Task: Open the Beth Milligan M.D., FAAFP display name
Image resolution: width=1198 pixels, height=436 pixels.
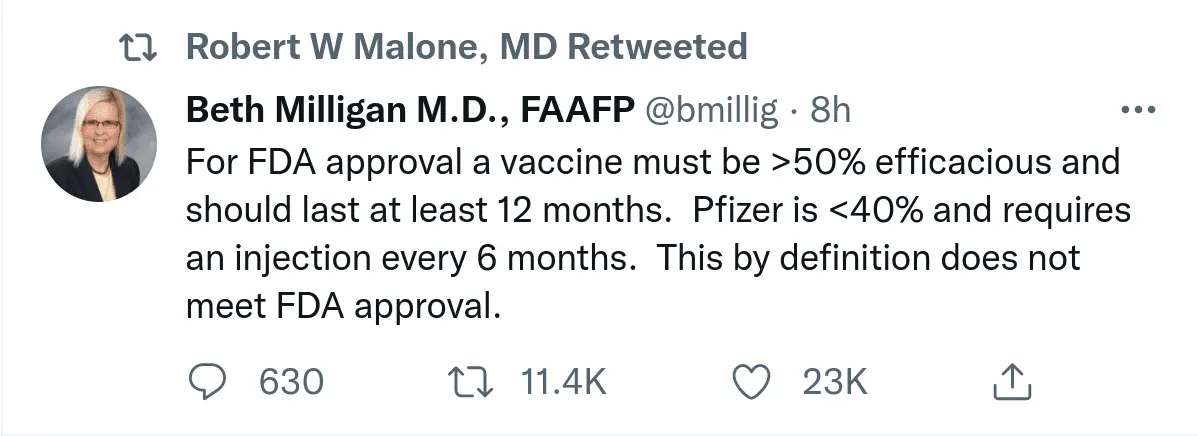Action: pos(411,111)
